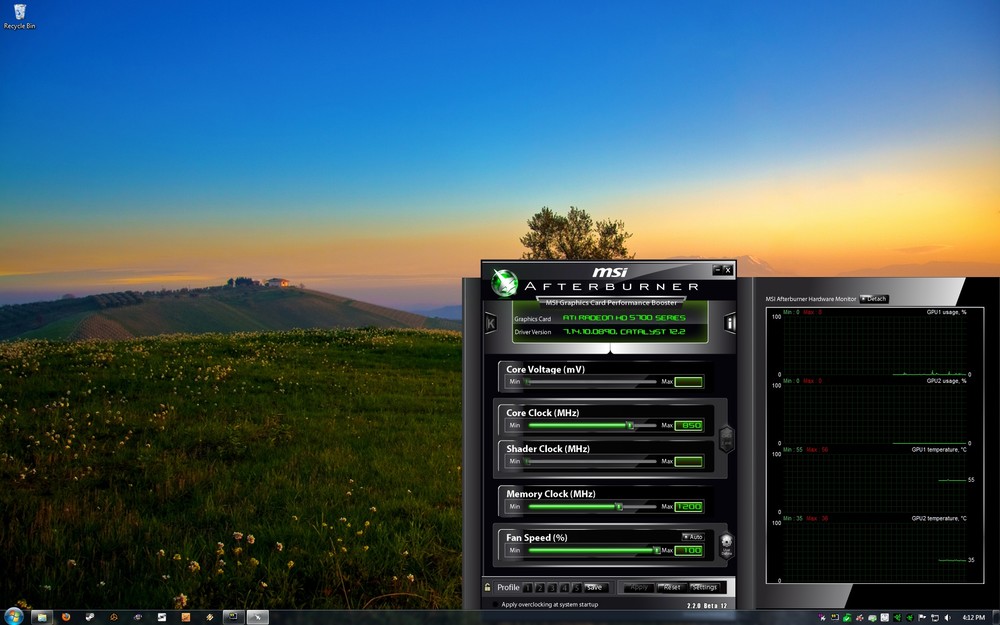Select profile slot 5
The image size is (1000, 625).
pyautogui.click(x=576, y=587)
